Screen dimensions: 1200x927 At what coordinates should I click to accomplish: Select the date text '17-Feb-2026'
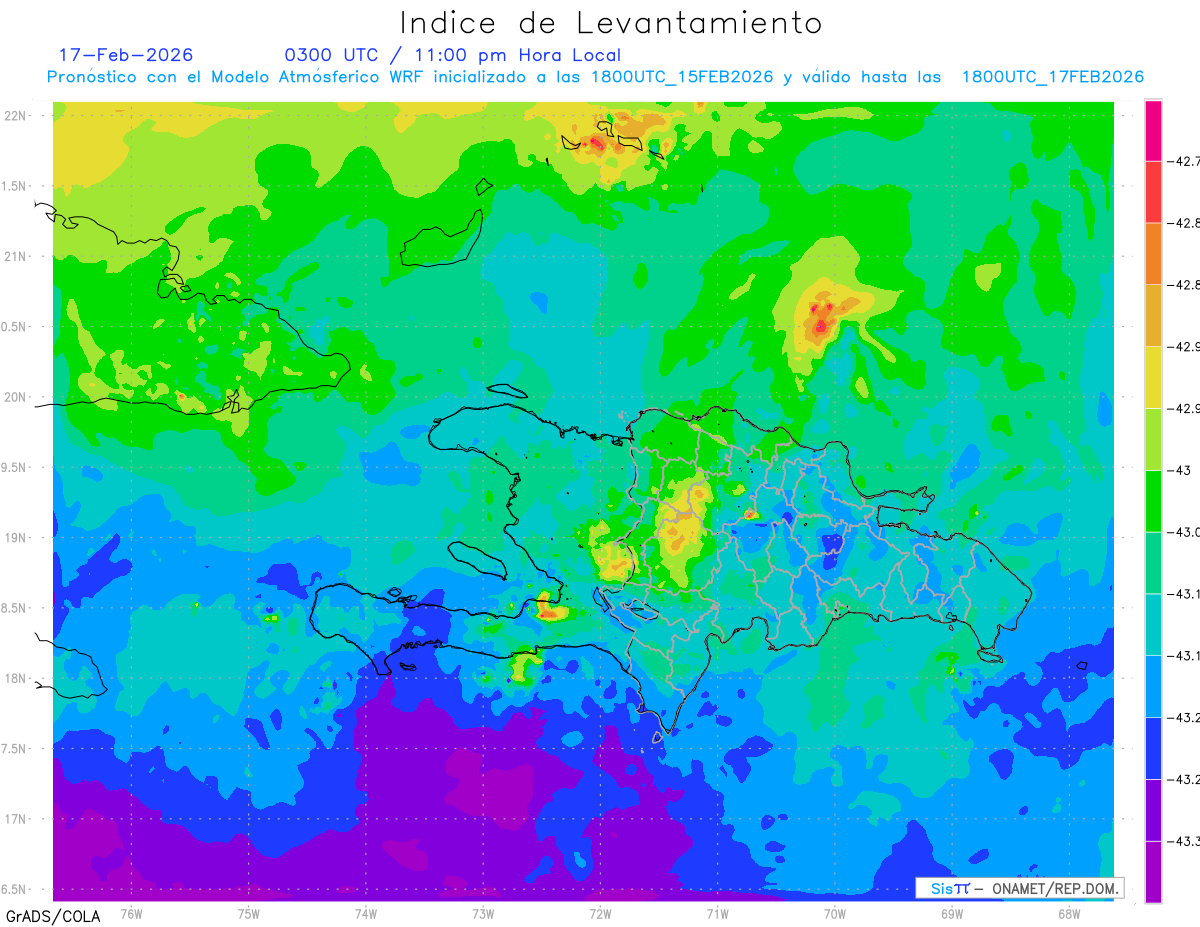tap(126, 55)
